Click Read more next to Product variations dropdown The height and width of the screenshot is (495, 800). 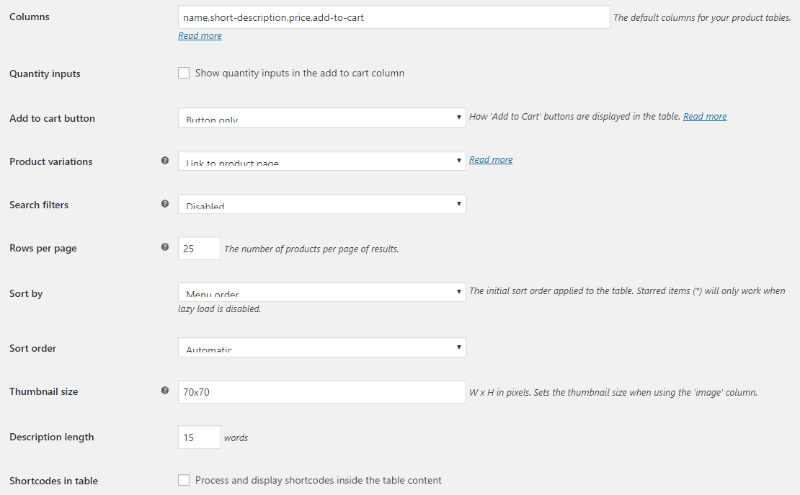click(491, 160)
